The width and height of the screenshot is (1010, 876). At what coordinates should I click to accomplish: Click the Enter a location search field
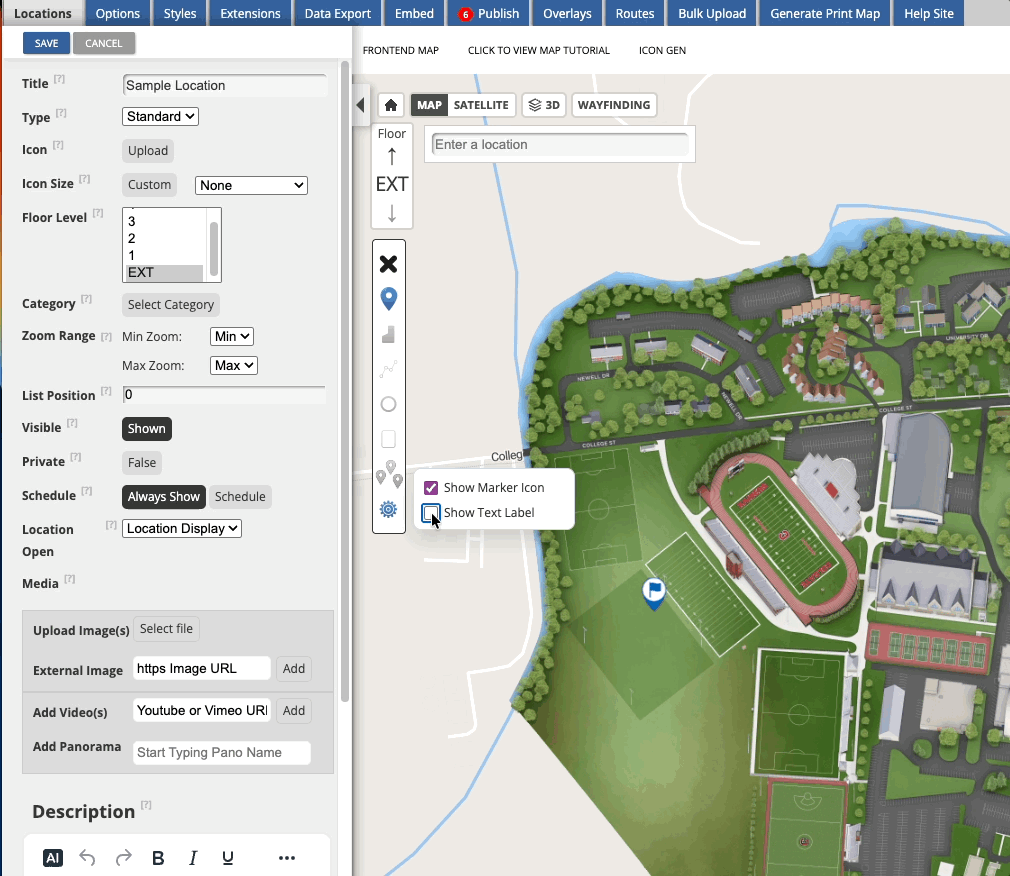tap(559, 145)
